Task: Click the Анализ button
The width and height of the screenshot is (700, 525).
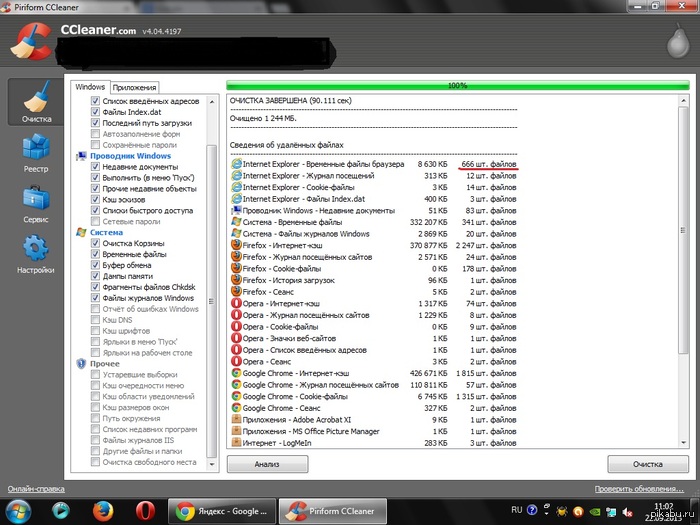Action: [x=267, y=464]
